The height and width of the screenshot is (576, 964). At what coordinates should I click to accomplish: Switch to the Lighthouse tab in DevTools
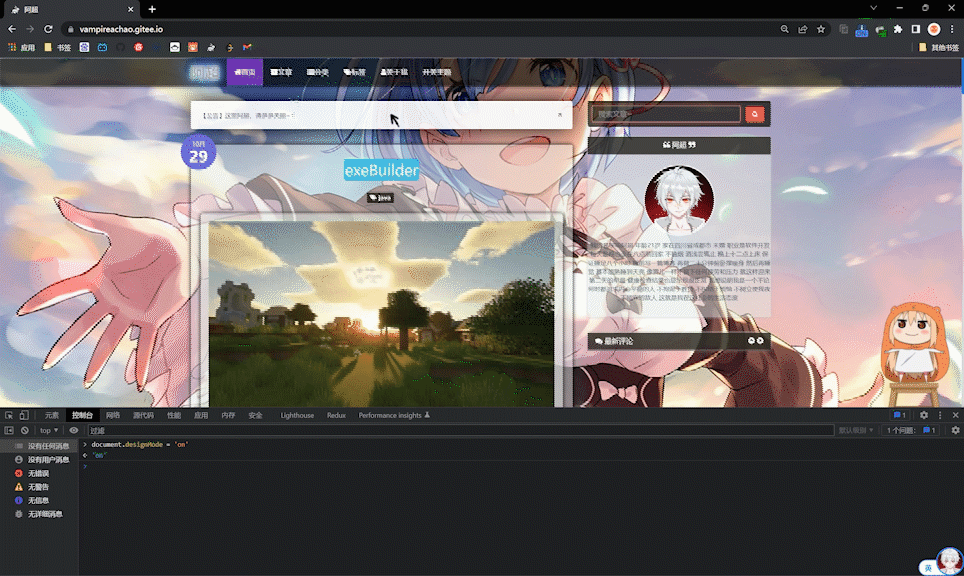[297, 415]
